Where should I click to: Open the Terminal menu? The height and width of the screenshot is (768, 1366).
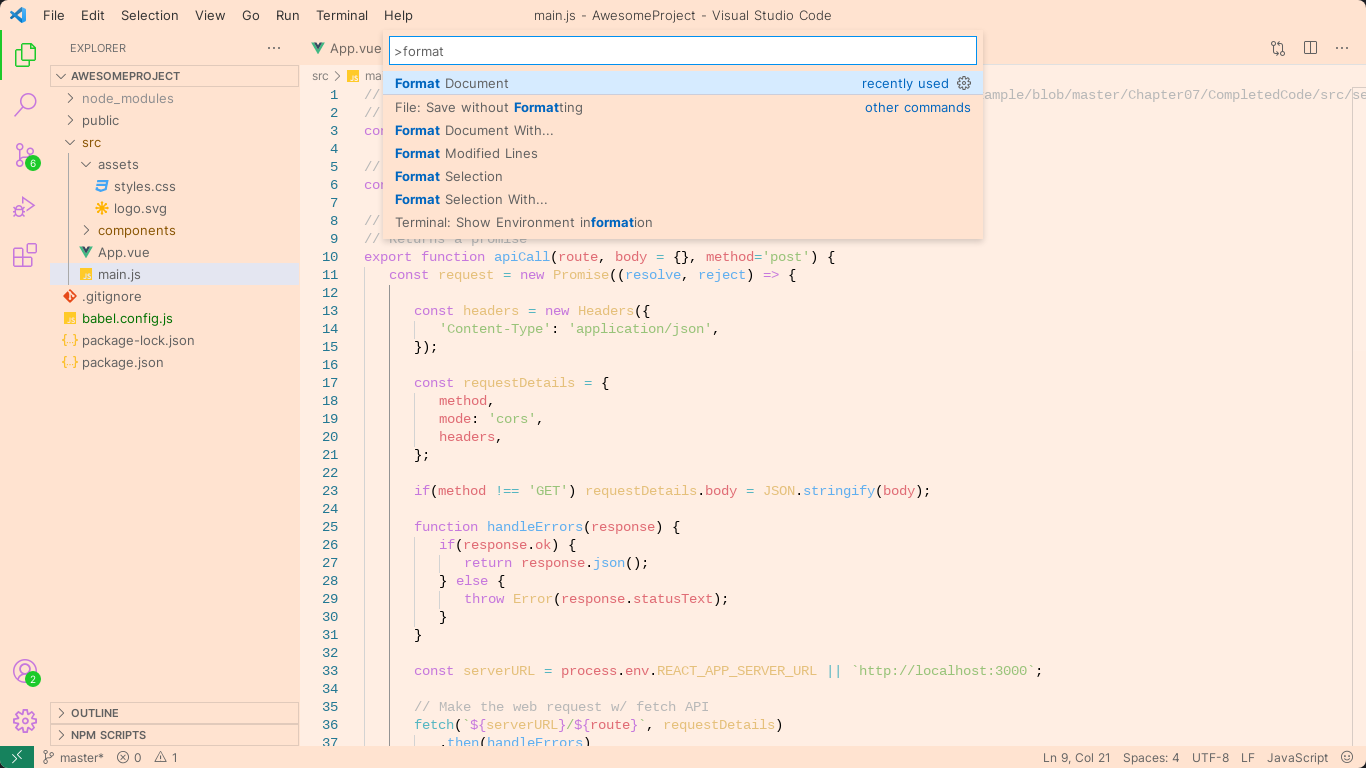342,15
